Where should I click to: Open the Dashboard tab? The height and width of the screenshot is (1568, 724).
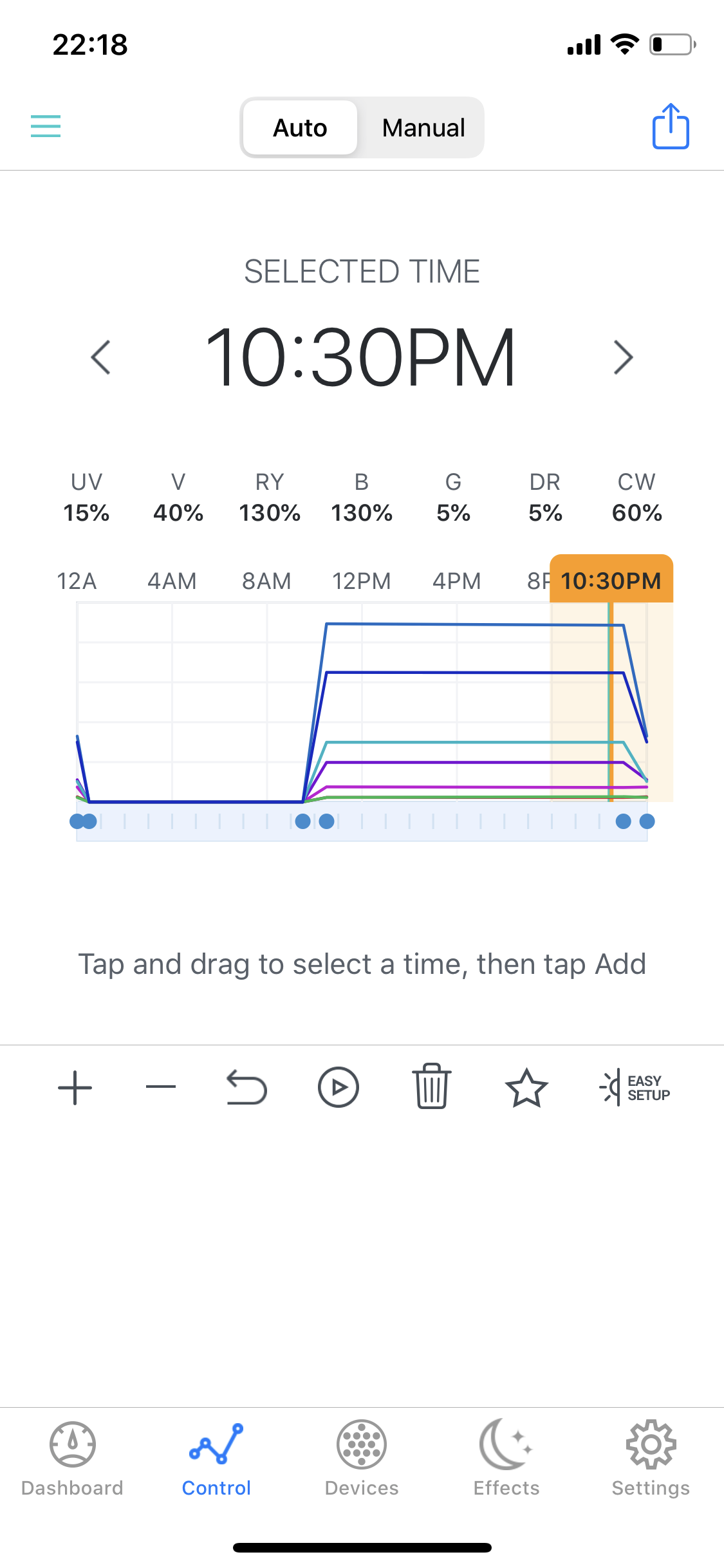(x=72, y=1459)
